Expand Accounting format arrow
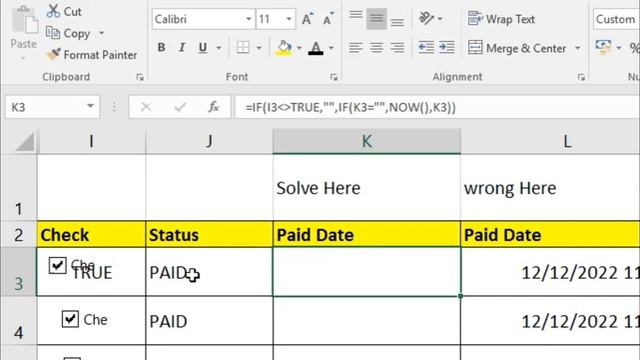 pyautogui.click(x=619, y=48)
